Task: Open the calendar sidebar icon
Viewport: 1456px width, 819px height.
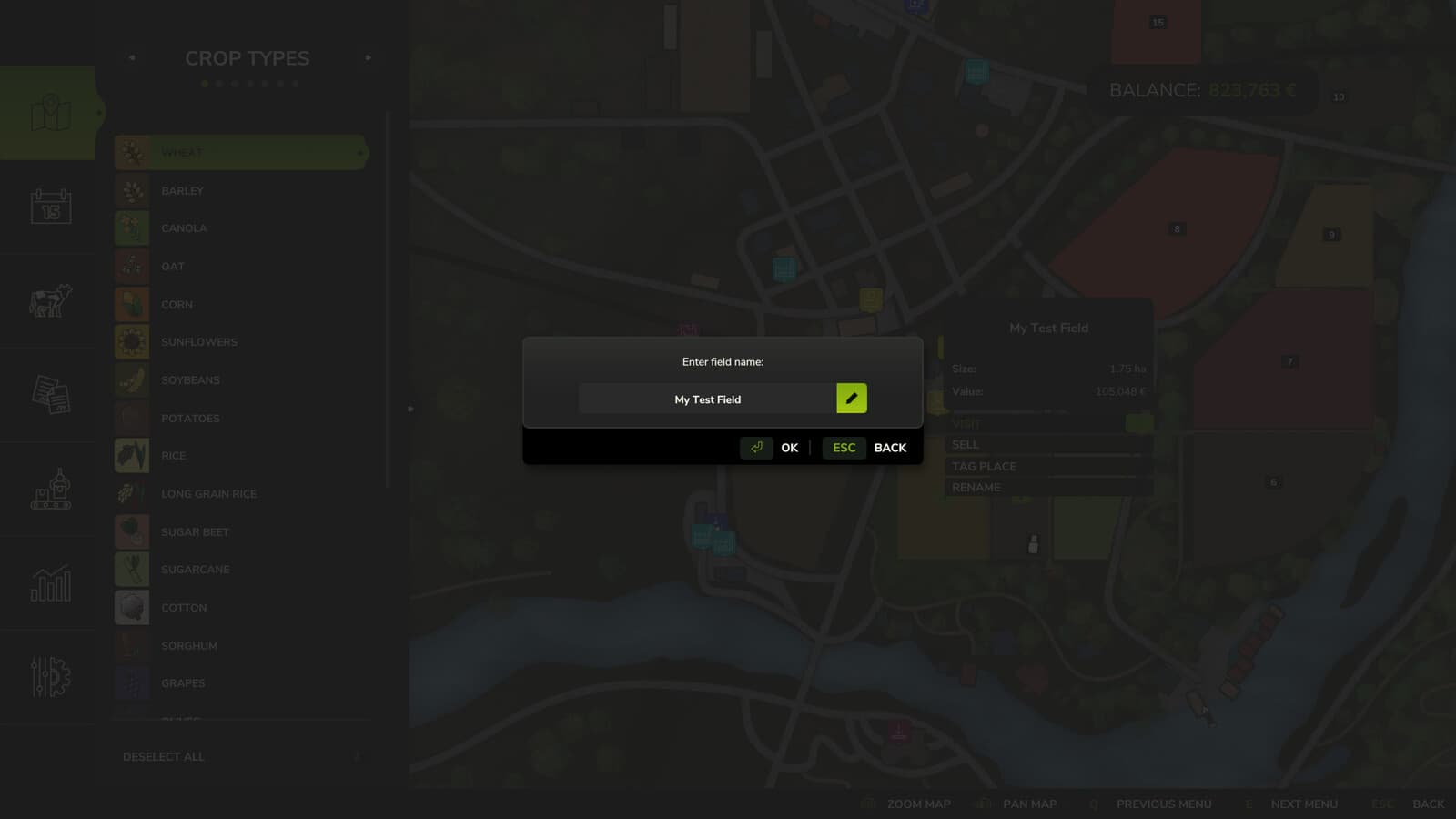Action: [x=51, y=207]
